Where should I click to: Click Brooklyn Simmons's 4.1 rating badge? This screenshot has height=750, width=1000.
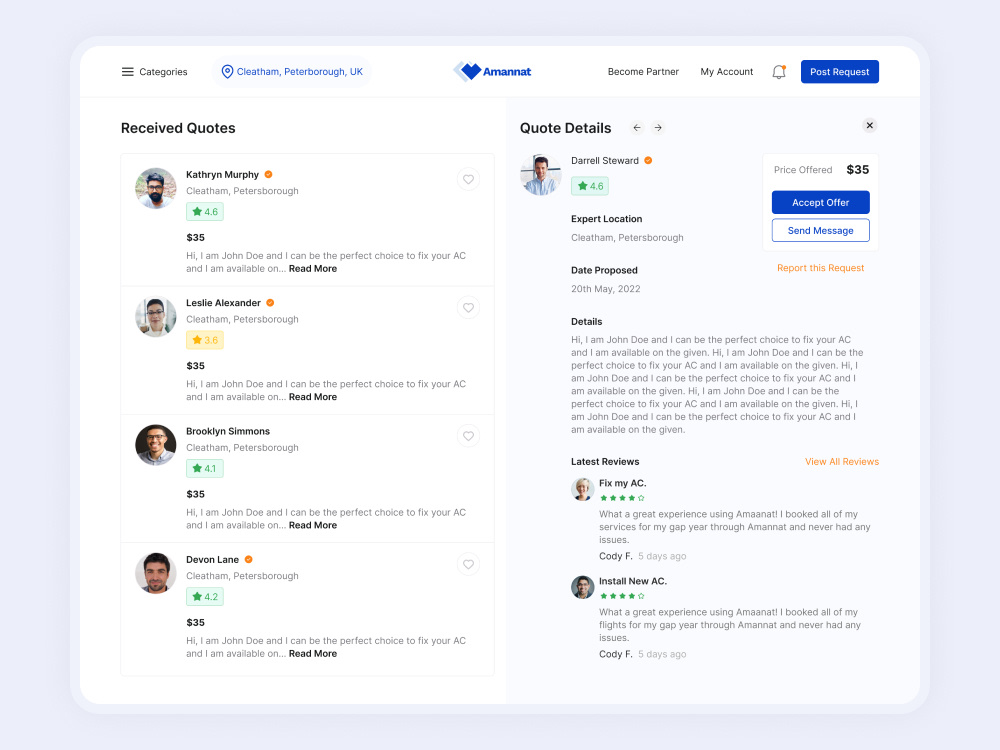pyautogui.click(x=205, y=468)
